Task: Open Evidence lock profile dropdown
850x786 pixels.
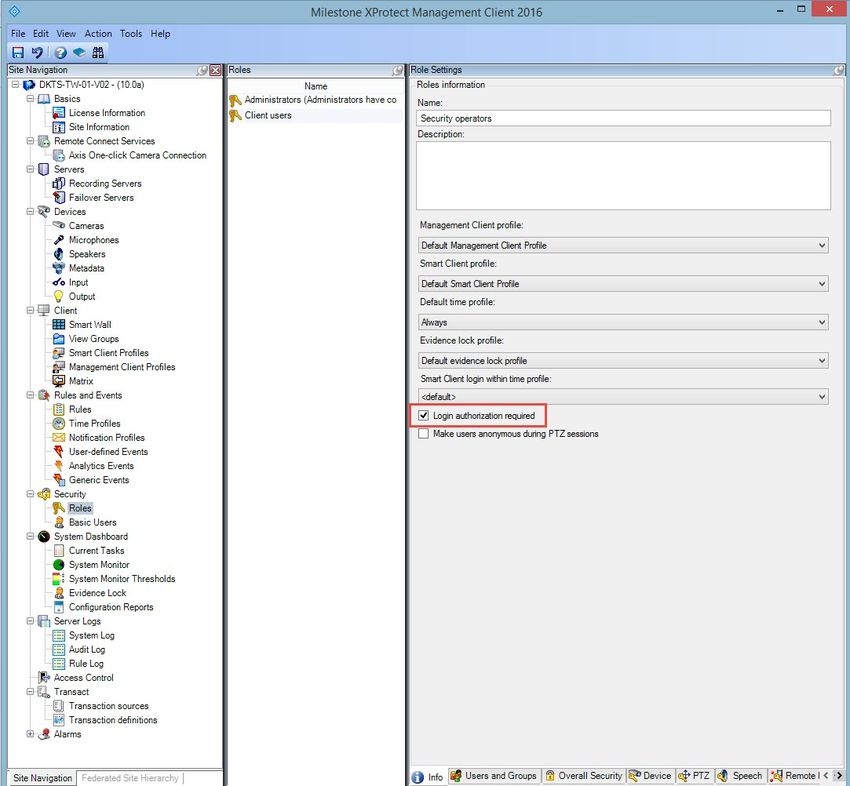Action: tap(623, 361)
